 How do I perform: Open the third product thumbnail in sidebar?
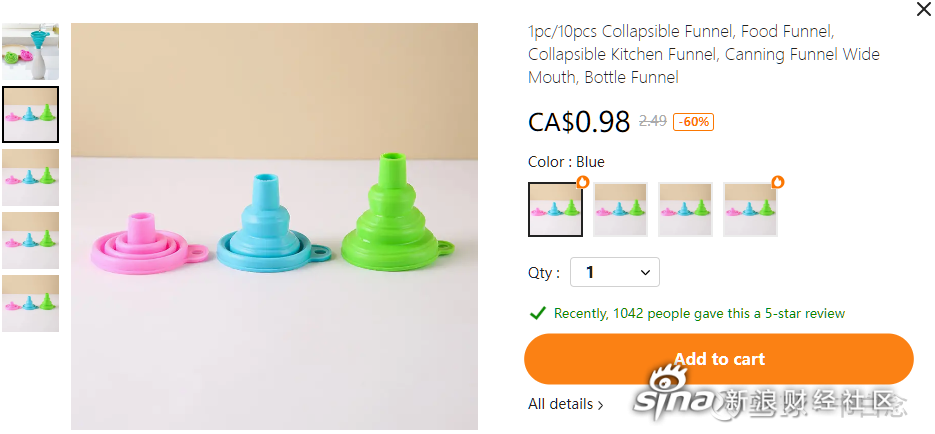[x=30, y=177]
